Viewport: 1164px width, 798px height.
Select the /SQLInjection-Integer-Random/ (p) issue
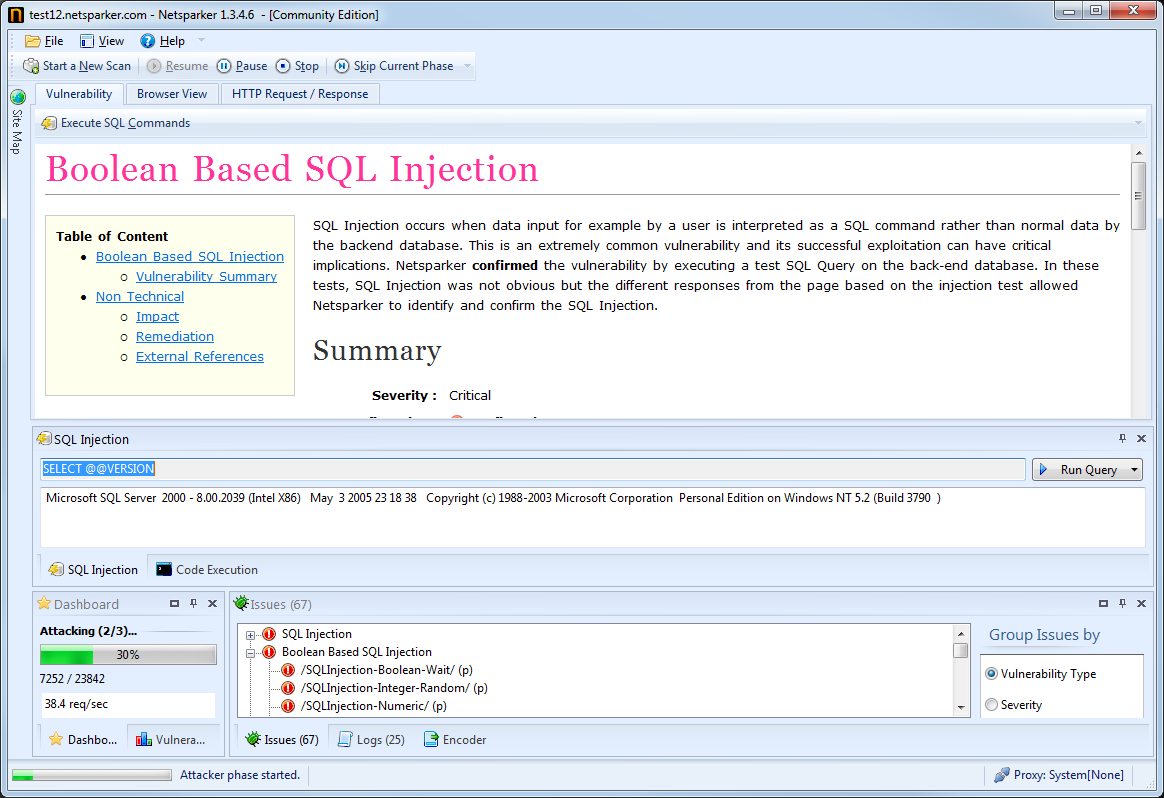pyautogui.click(x=394, y=688)
